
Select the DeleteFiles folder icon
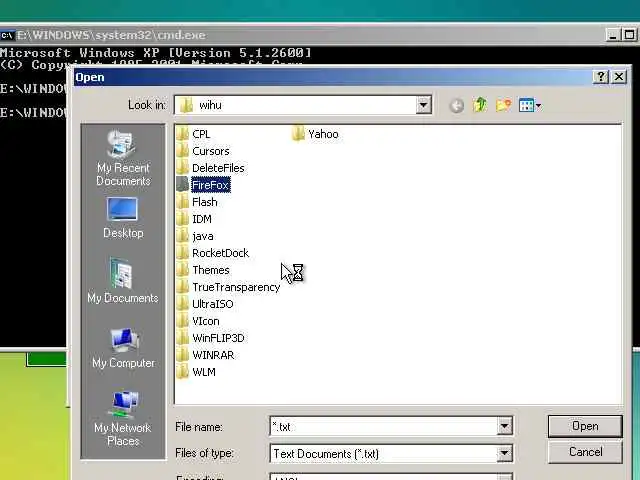(x=182, y=168)
